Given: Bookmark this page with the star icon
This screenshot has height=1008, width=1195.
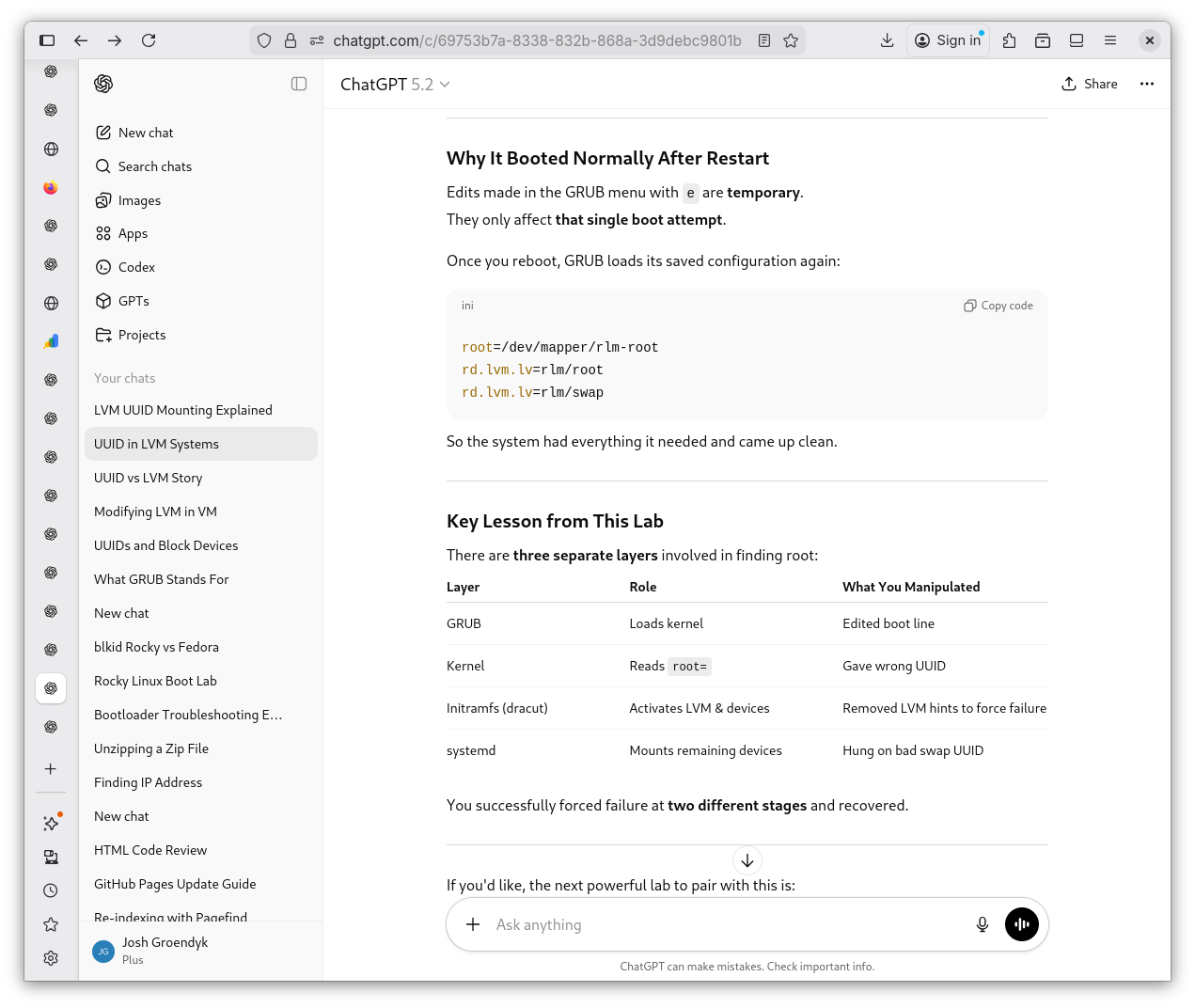Looking at the screenshot, I should click(x=791, y=40).
